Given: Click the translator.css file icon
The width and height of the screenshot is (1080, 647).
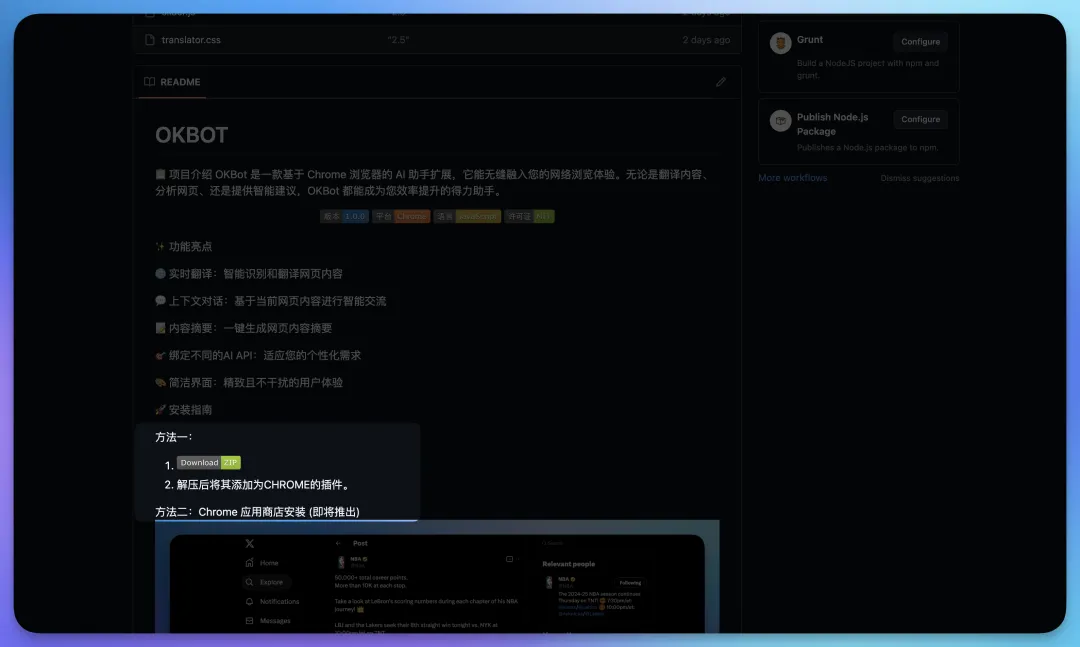Looking at the screenshot, I should [x=150, y=40].
